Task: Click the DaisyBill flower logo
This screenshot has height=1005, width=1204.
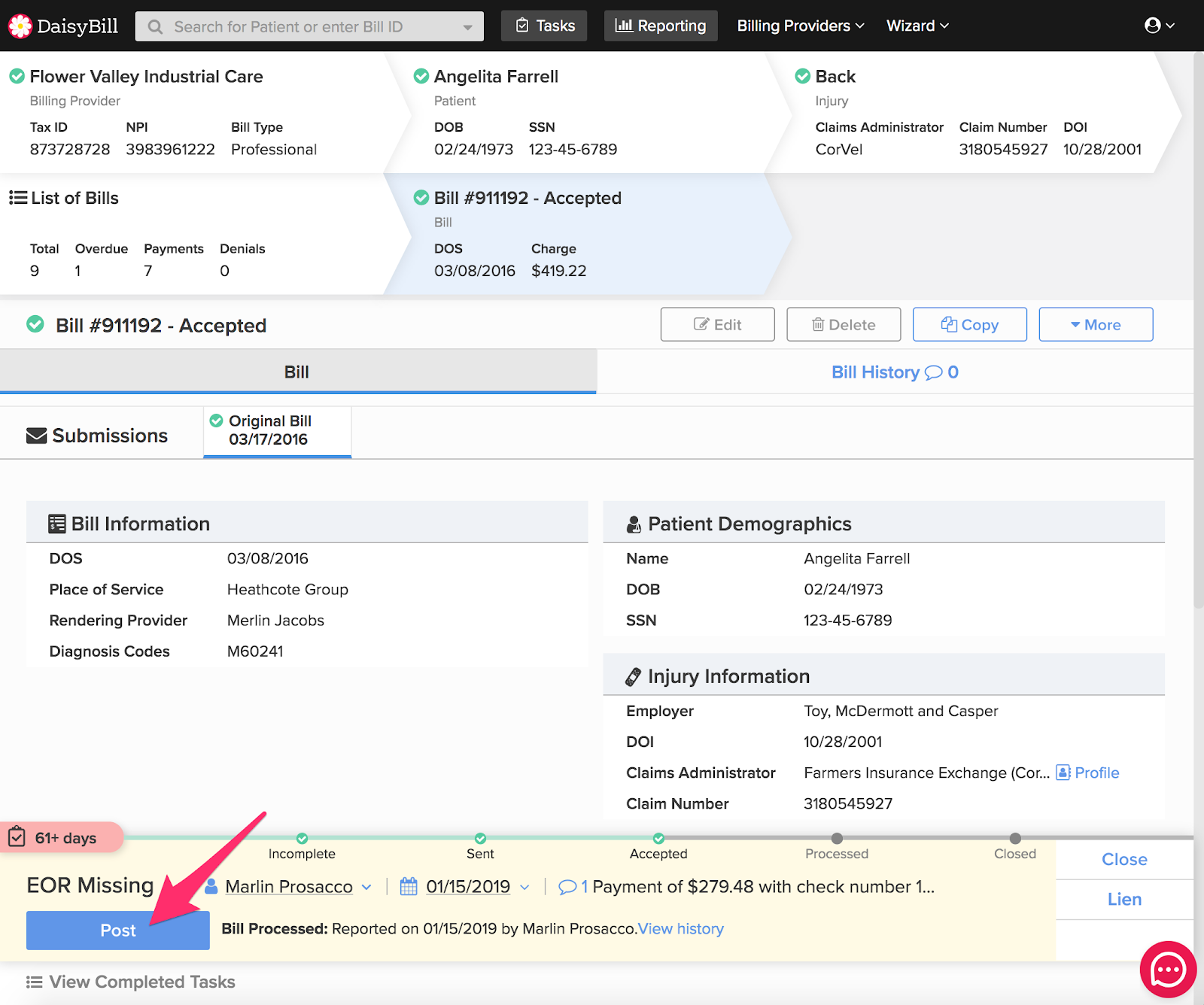Action: (x=20, y=26)
